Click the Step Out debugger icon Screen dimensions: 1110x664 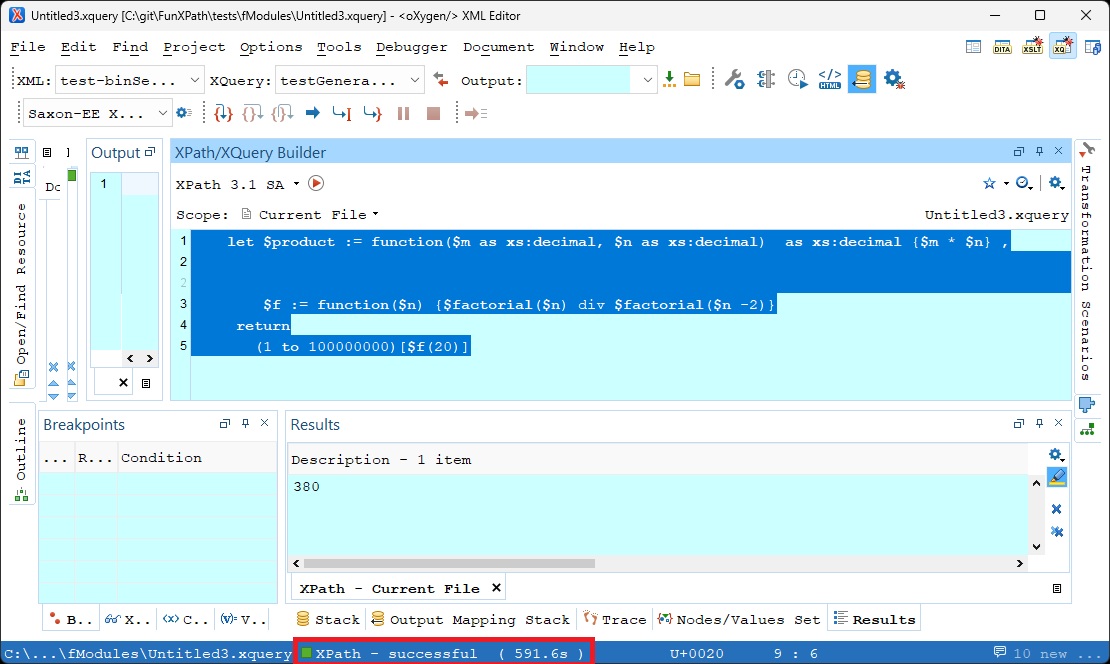pyautogui.click(x=282, y=113)
